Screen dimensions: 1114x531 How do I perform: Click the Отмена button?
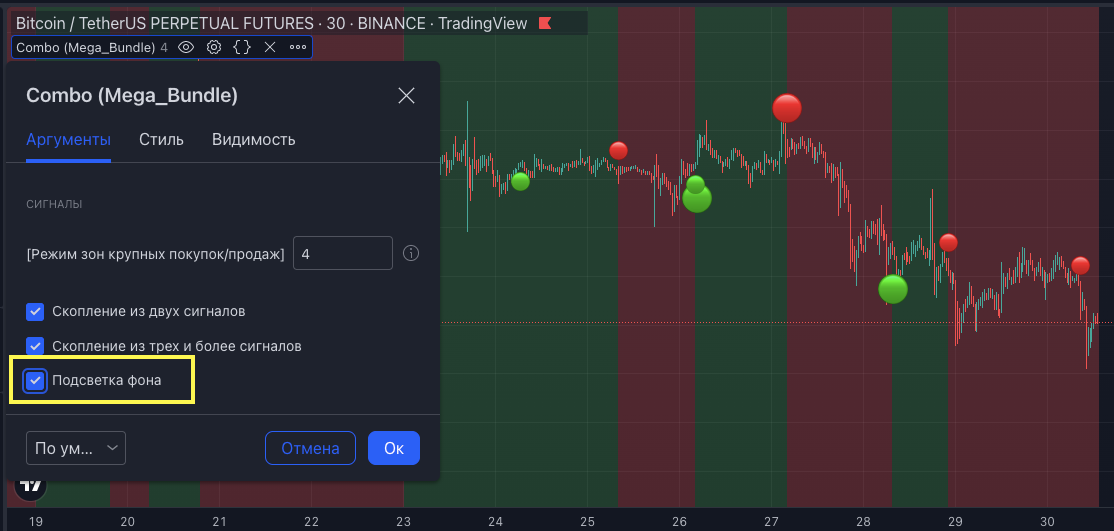pos(310,448)
